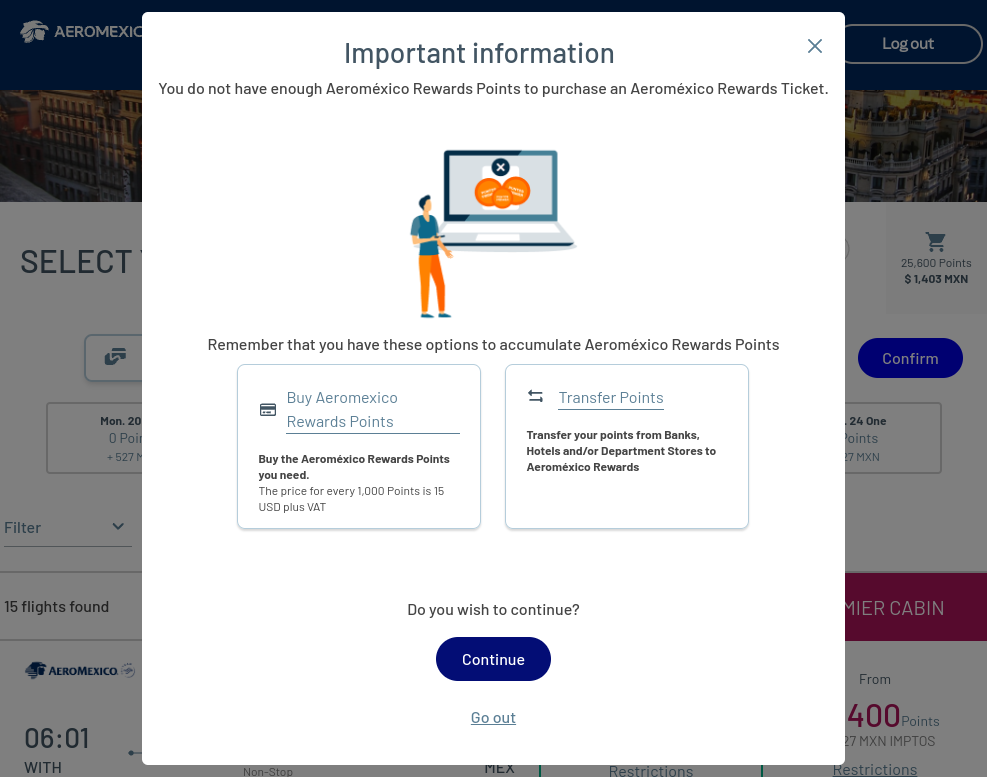The image size is (987, 777).
Task: Select the Mon. 20 date card
Action: click(94, 438)
